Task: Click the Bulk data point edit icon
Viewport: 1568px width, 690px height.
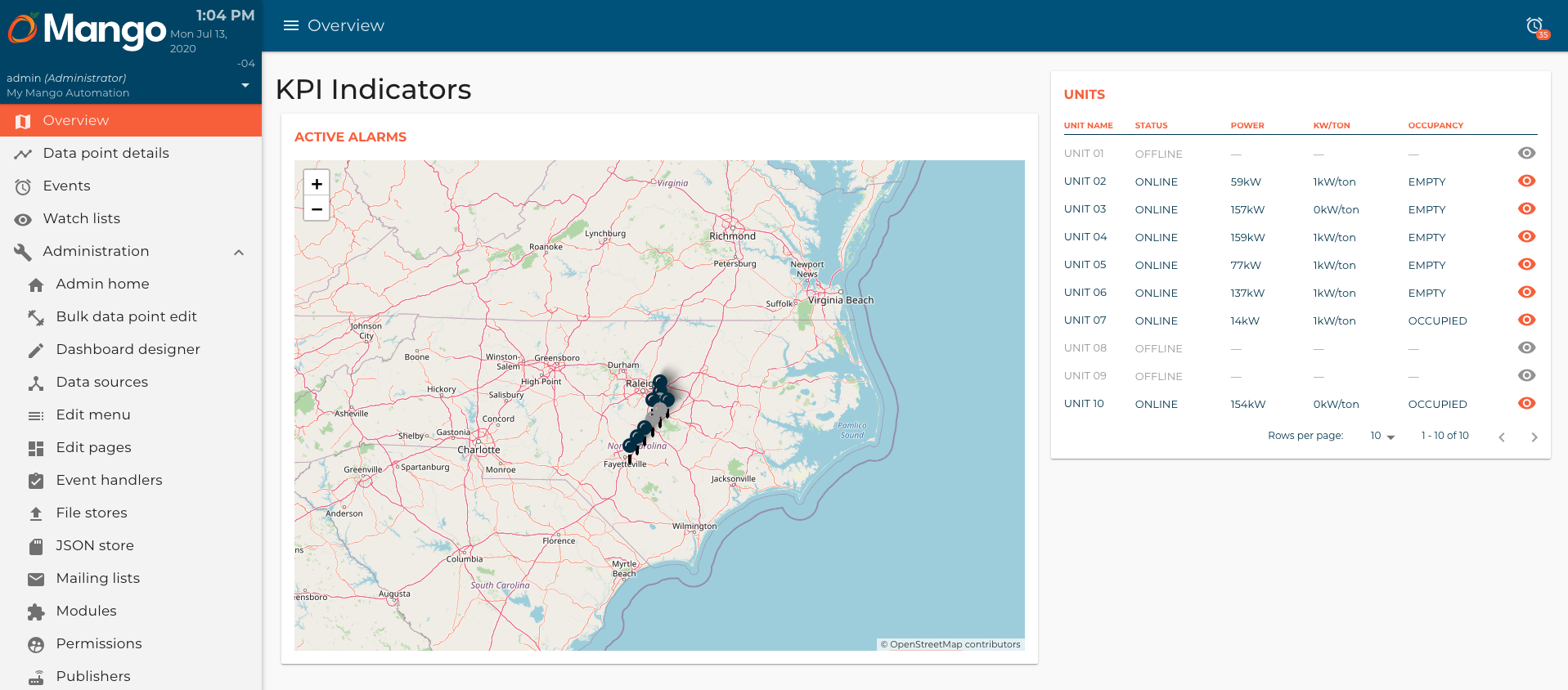Action: tap(36, 317)
